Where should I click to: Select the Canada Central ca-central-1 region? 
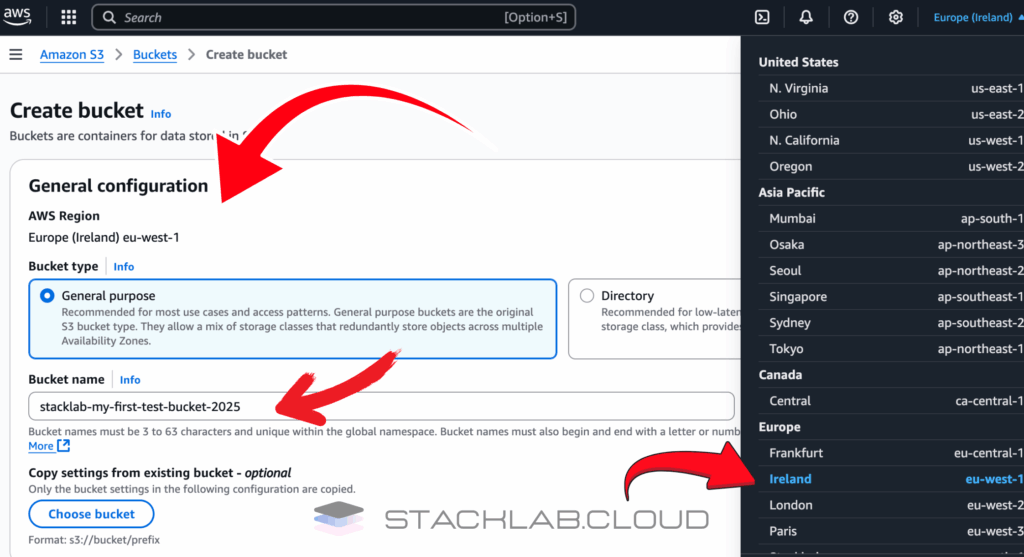891,401
